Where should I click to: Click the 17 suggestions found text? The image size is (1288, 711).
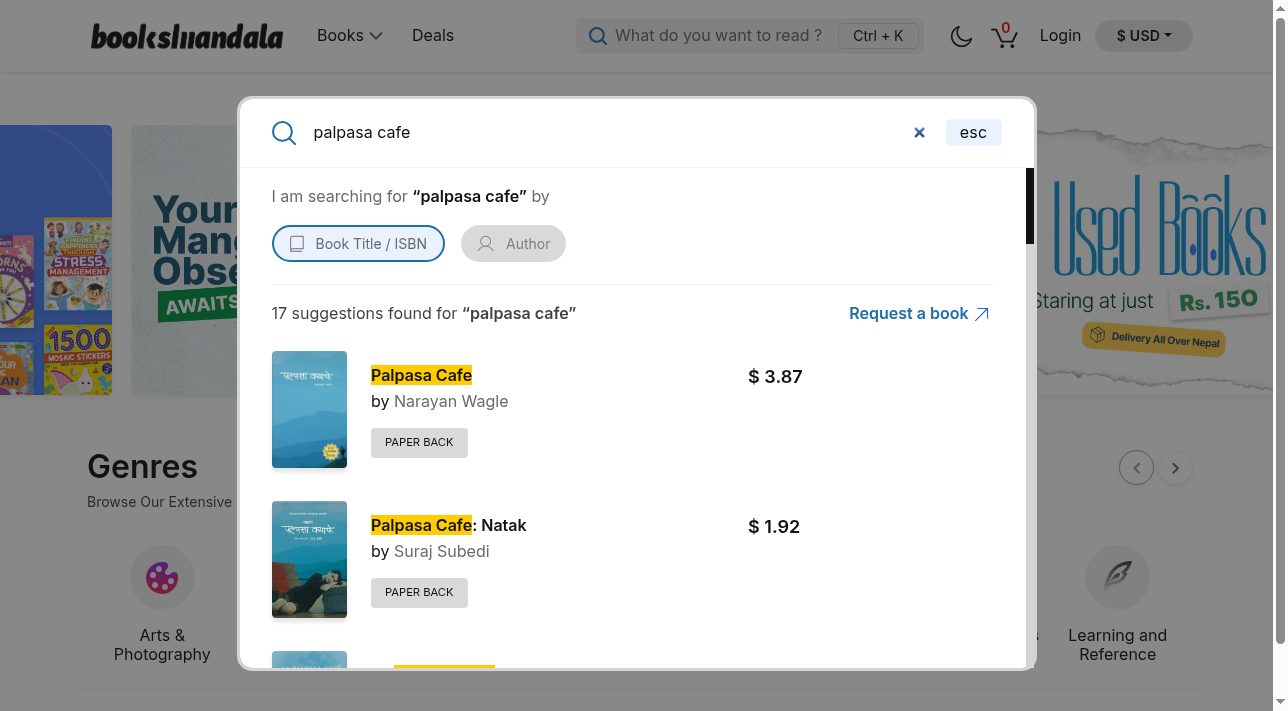point(424,313)
